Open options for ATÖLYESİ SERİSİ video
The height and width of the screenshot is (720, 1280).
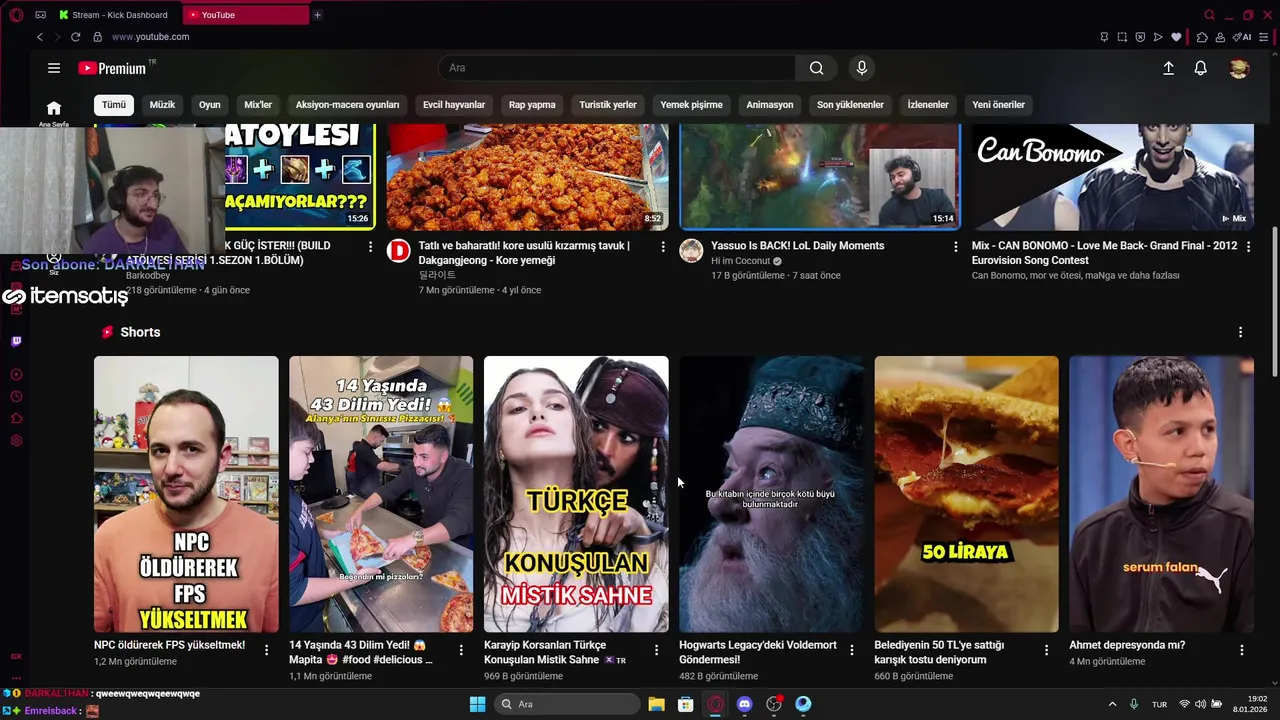370,246
